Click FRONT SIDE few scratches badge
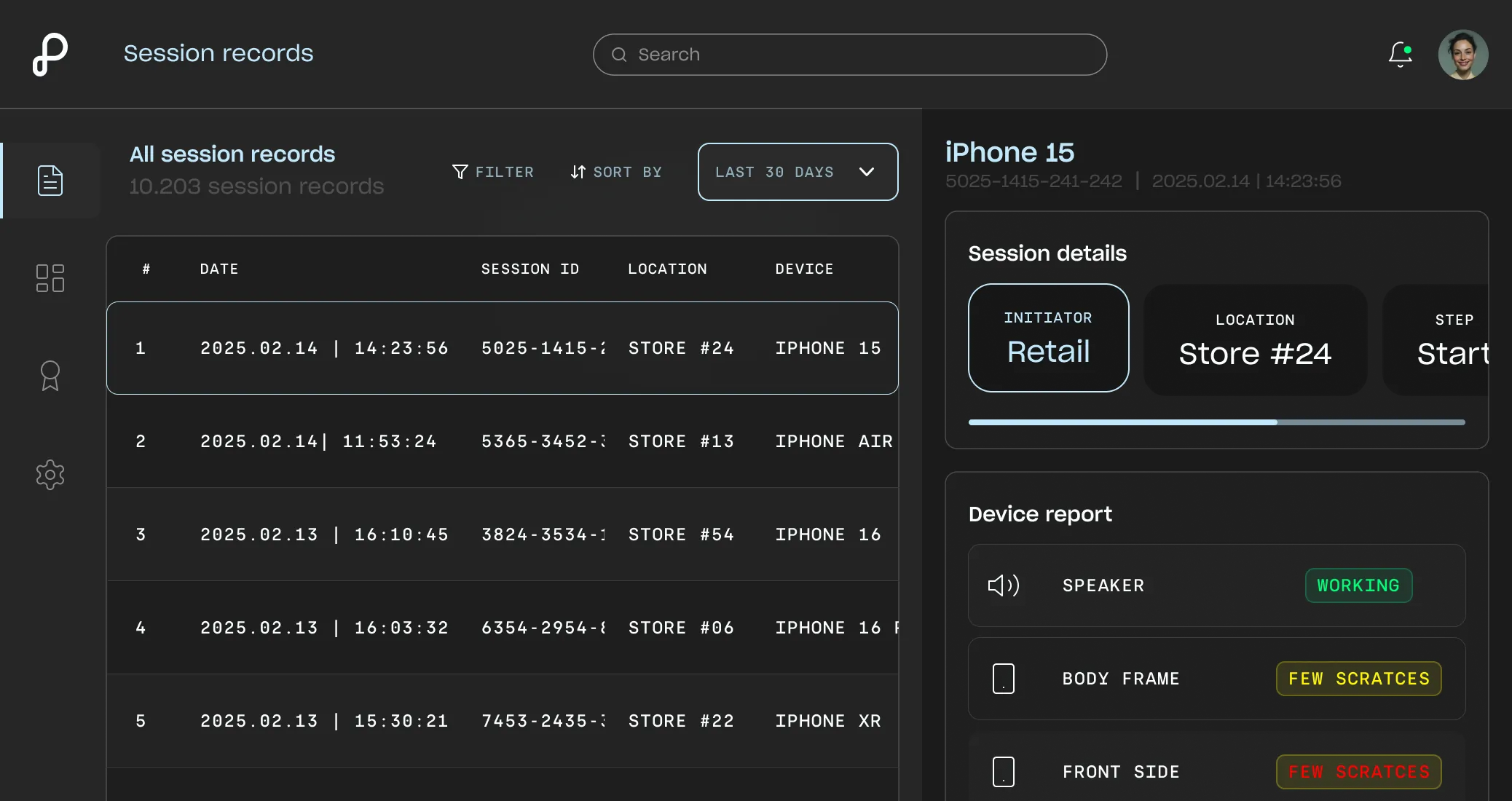This screenshot has height=801, width=1512. point(1358,772)
